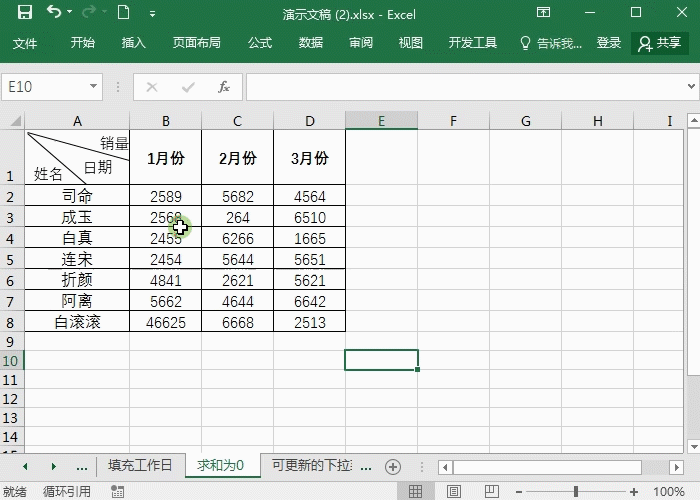Click the left ellipsis for hidden sheets
This screenshot has width=700, height=500.
pos(82,467)
